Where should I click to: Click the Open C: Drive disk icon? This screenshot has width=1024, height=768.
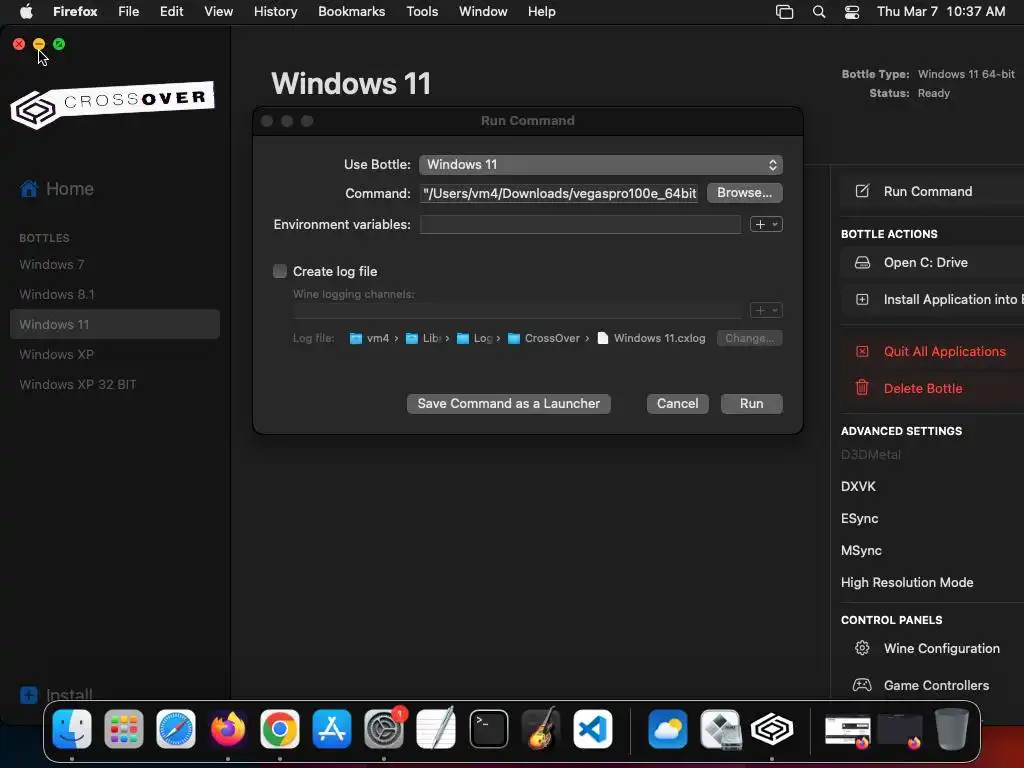(x=862, y=263)
